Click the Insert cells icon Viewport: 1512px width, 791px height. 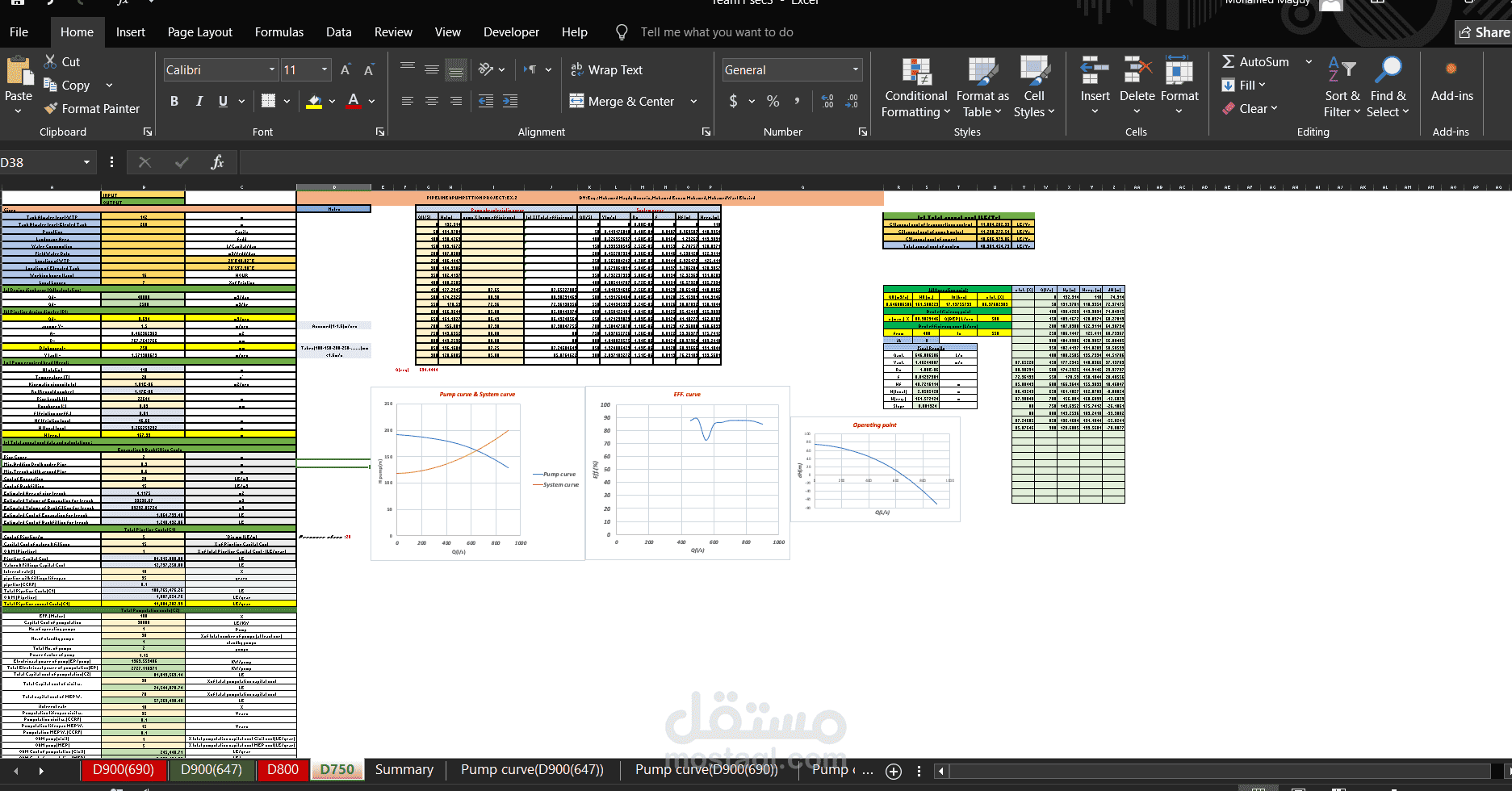tap(1095, 71)
